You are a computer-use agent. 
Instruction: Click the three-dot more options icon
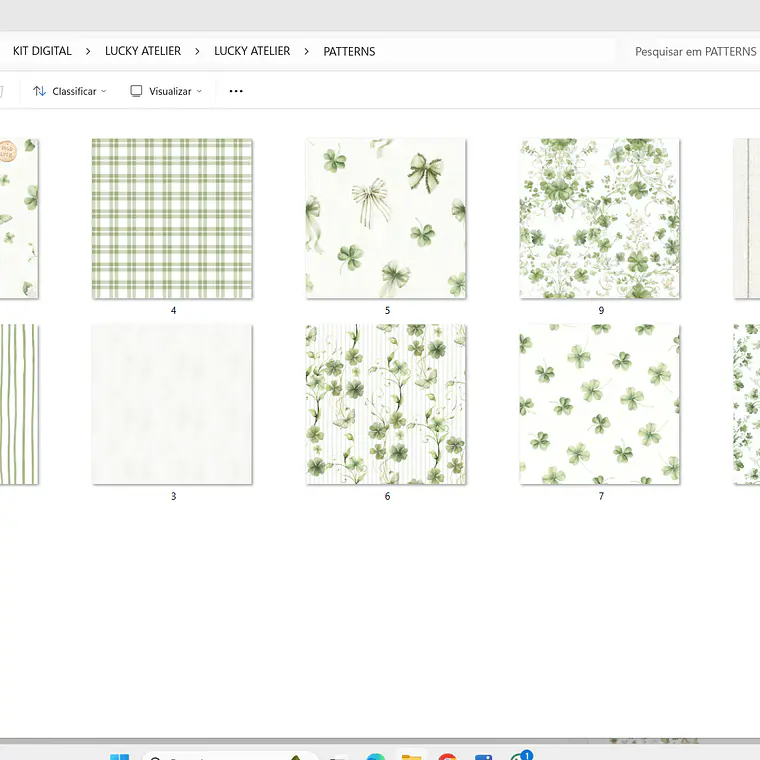click(x=236, y=91)
